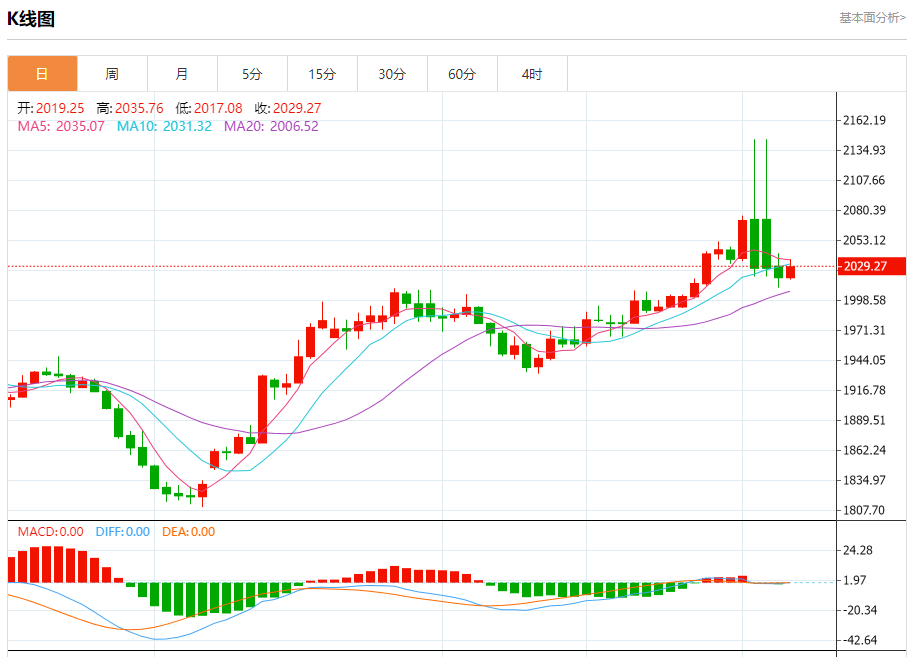This screenshot has width=914, height=657.
Task: Click the opening price 2019.25
Action: [x=60, y=108]
